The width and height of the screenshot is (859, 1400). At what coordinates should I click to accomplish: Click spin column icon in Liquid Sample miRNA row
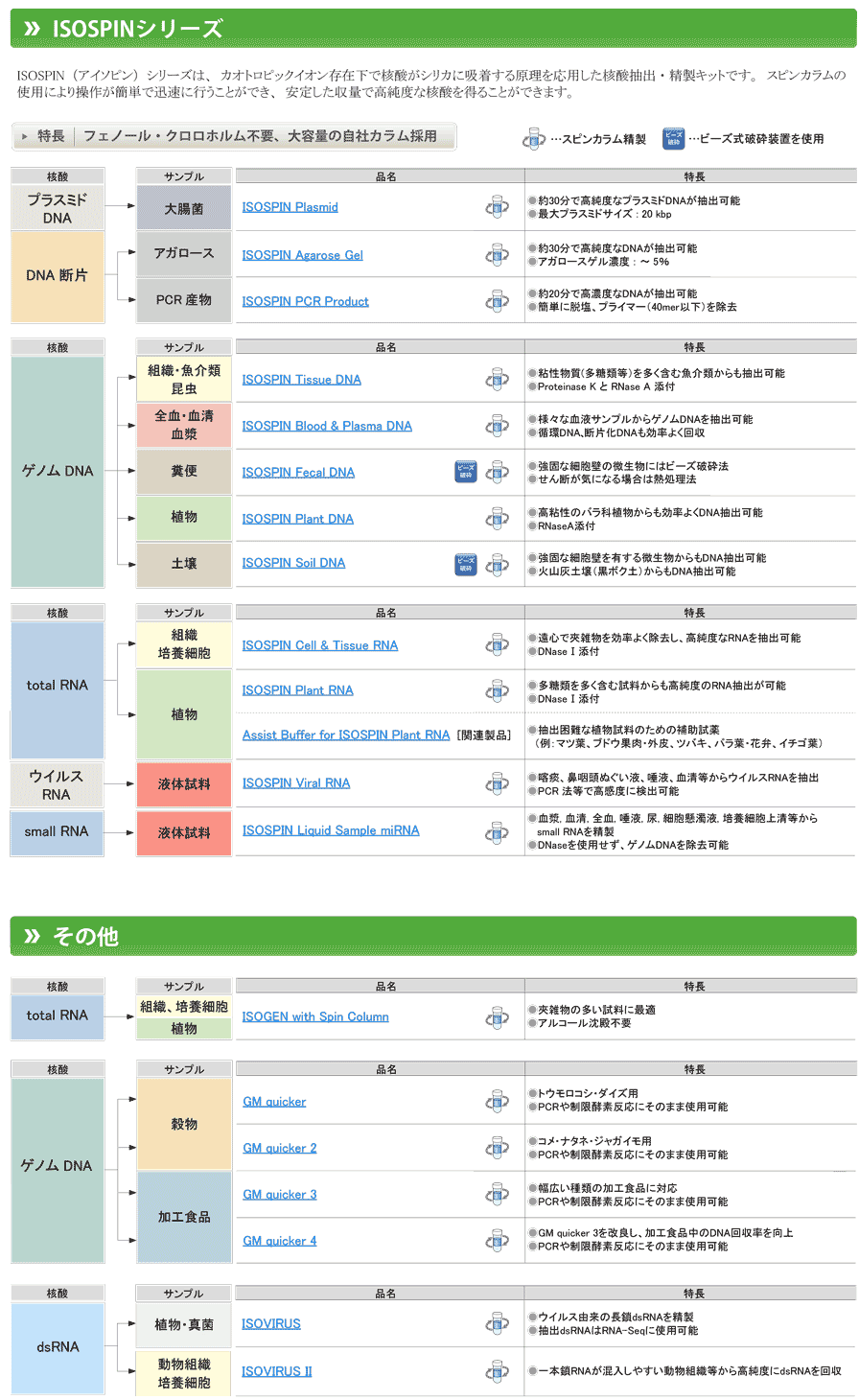(497, 830)
